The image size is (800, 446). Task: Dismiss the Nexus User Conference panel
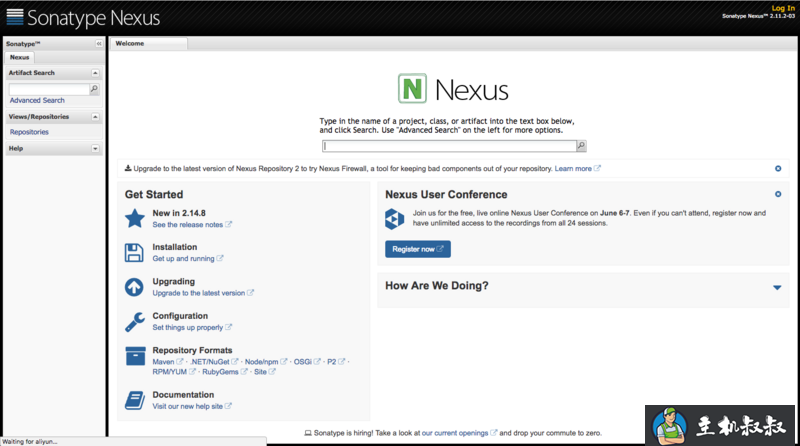778,194
